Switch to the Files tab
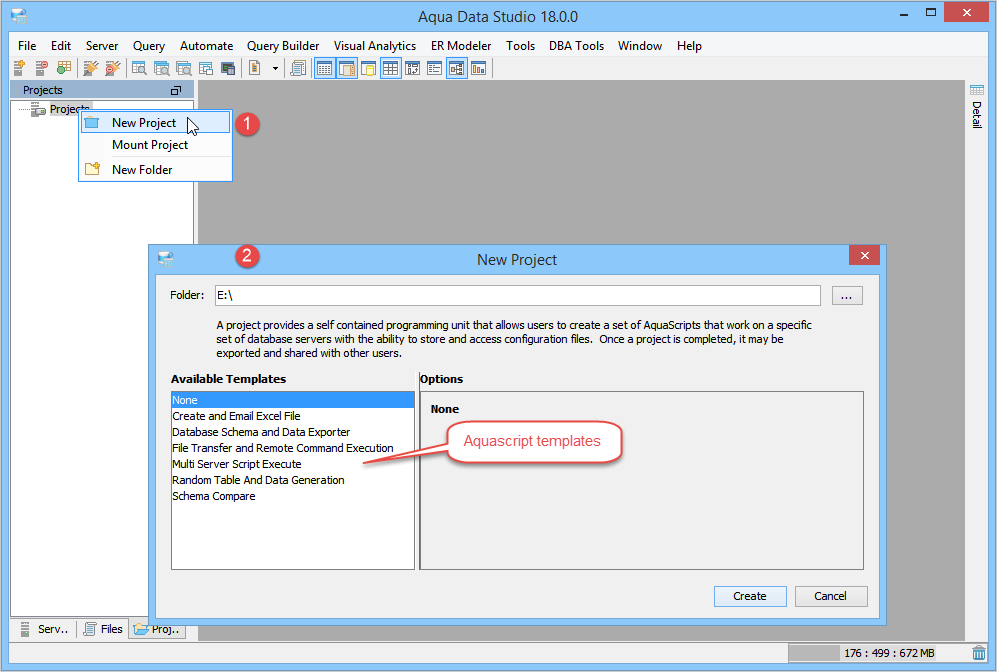Image resolution: width=997 pixels, height=672 pixels. coord(103,629)
